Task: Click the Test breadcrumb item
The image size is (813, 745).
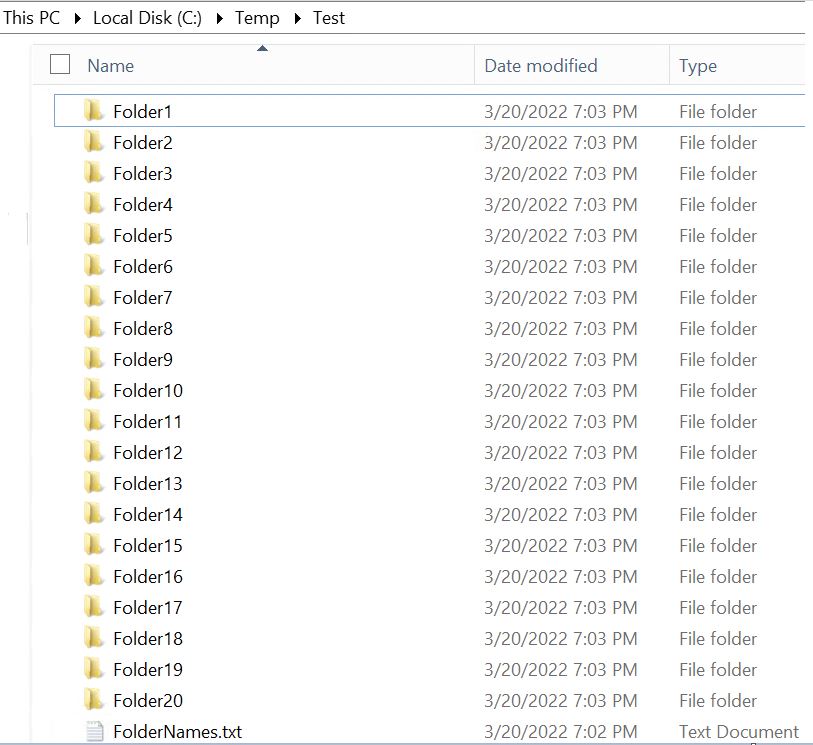Action: tap(328, 17)
